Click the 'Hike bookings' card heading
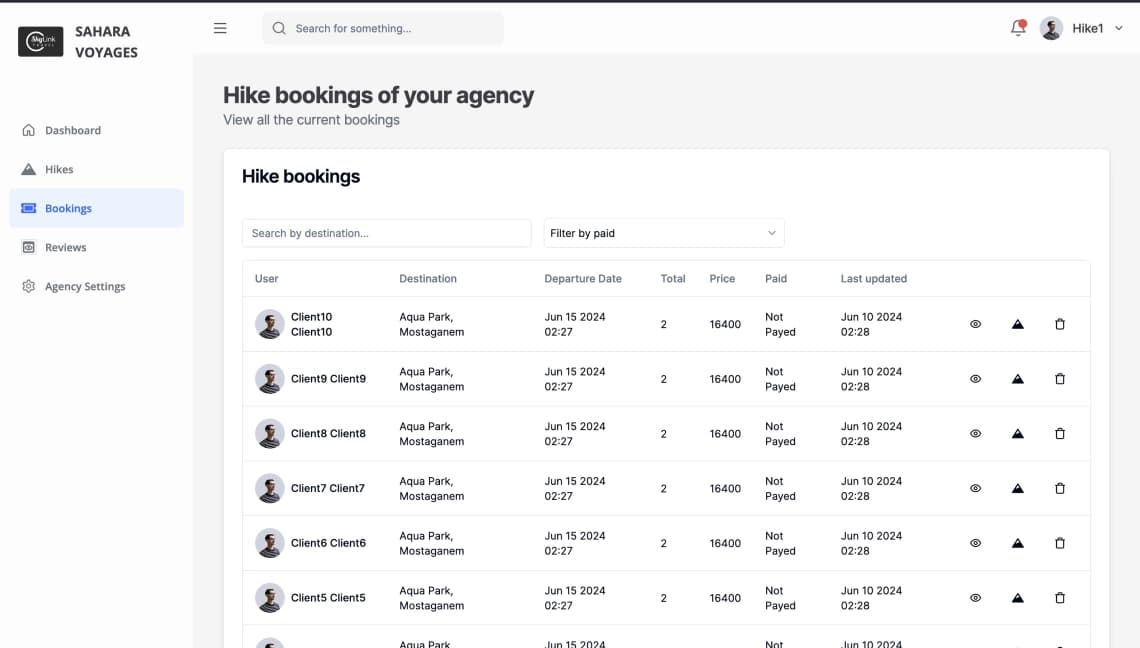This screenshot has height=648, width=1140. click(x=301, y=177)
